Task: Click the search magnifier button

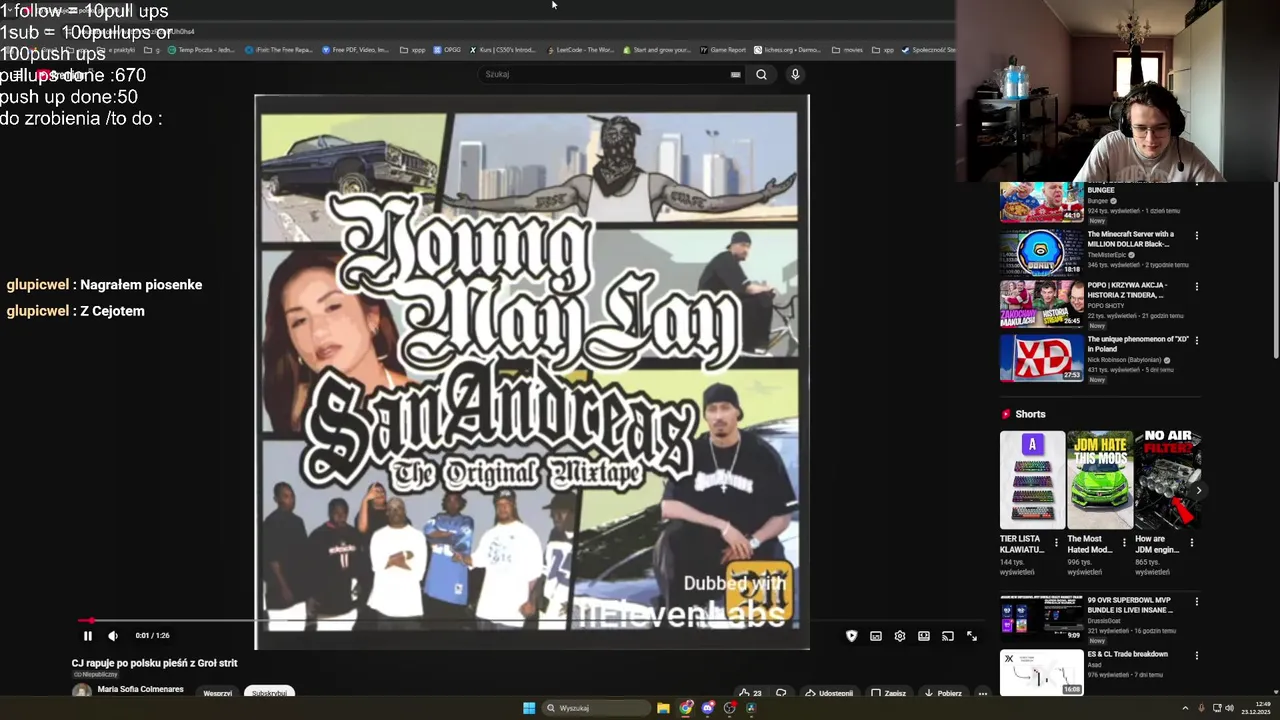Action: (x=761, y=74)
